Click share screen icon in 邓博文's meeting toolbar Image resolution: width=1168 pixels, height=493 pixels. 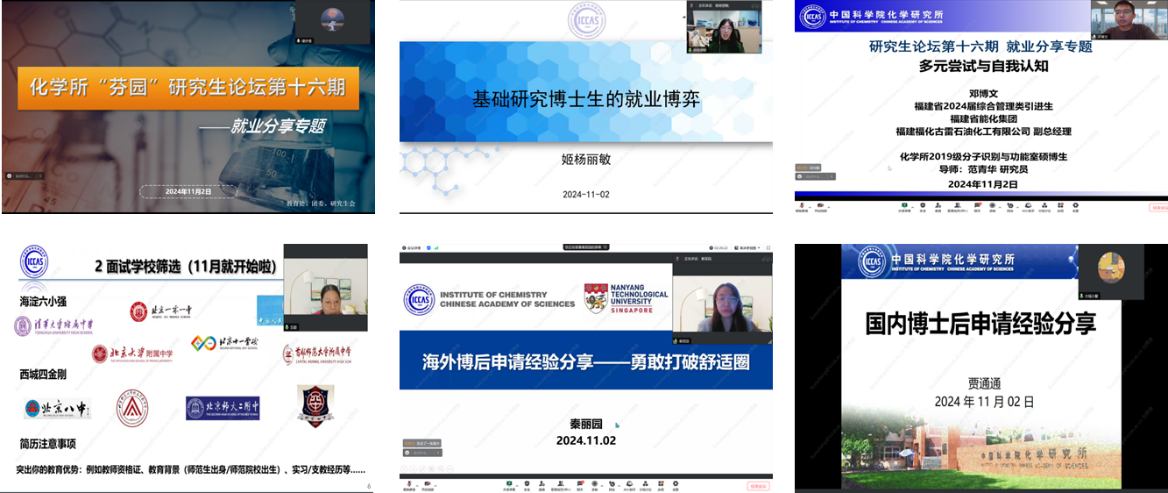point(905,207)
